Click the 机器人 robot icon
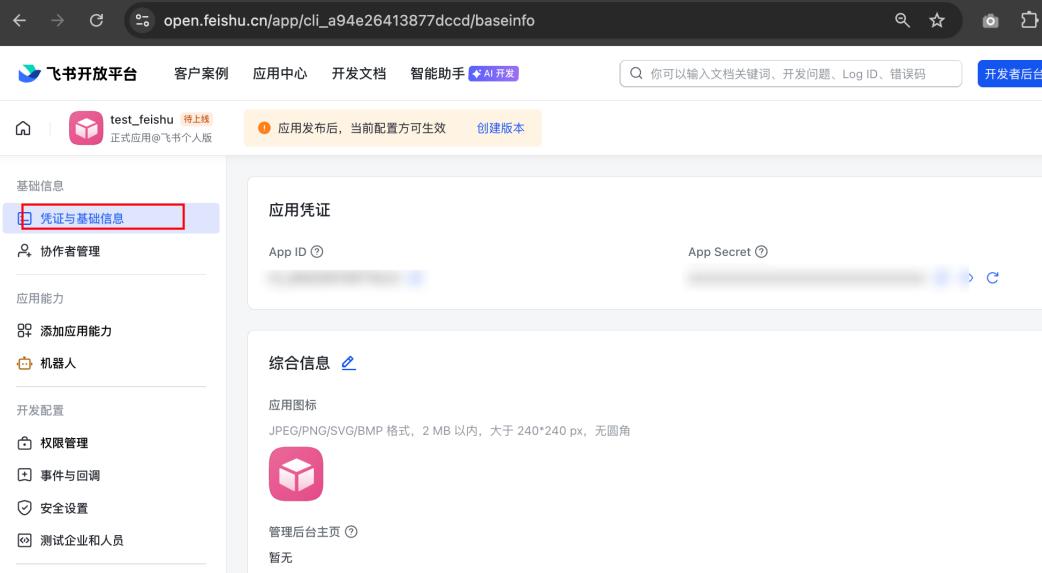The width and height of the screenshot is (1042, 573). [25, 363]
